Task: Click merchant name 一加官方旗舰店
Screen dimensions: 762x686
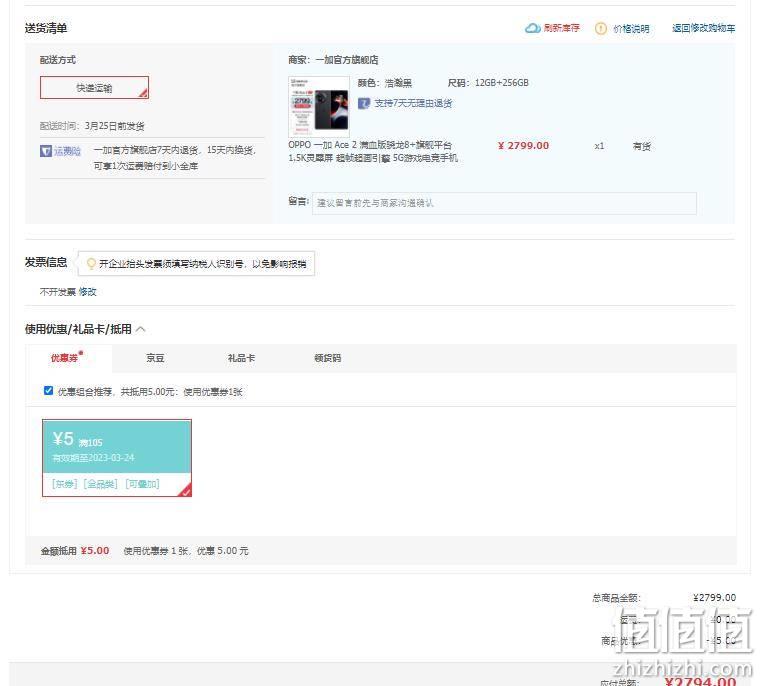Action: click(x=346, y=60)
